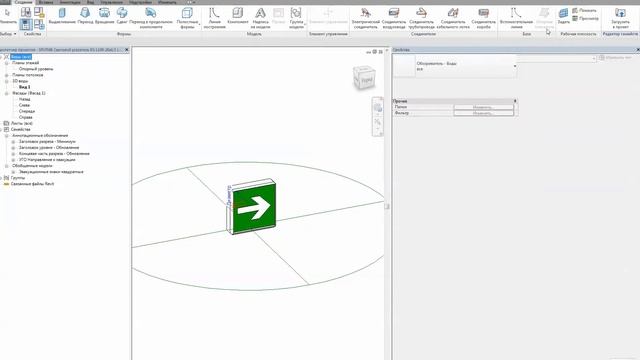Open the Вид ribbon tab

[91, 2]
